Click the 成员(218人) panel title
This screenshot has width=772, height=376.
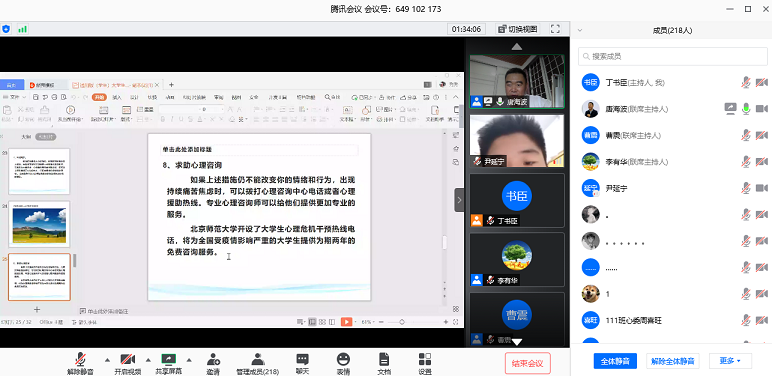(x=672, y=31)
